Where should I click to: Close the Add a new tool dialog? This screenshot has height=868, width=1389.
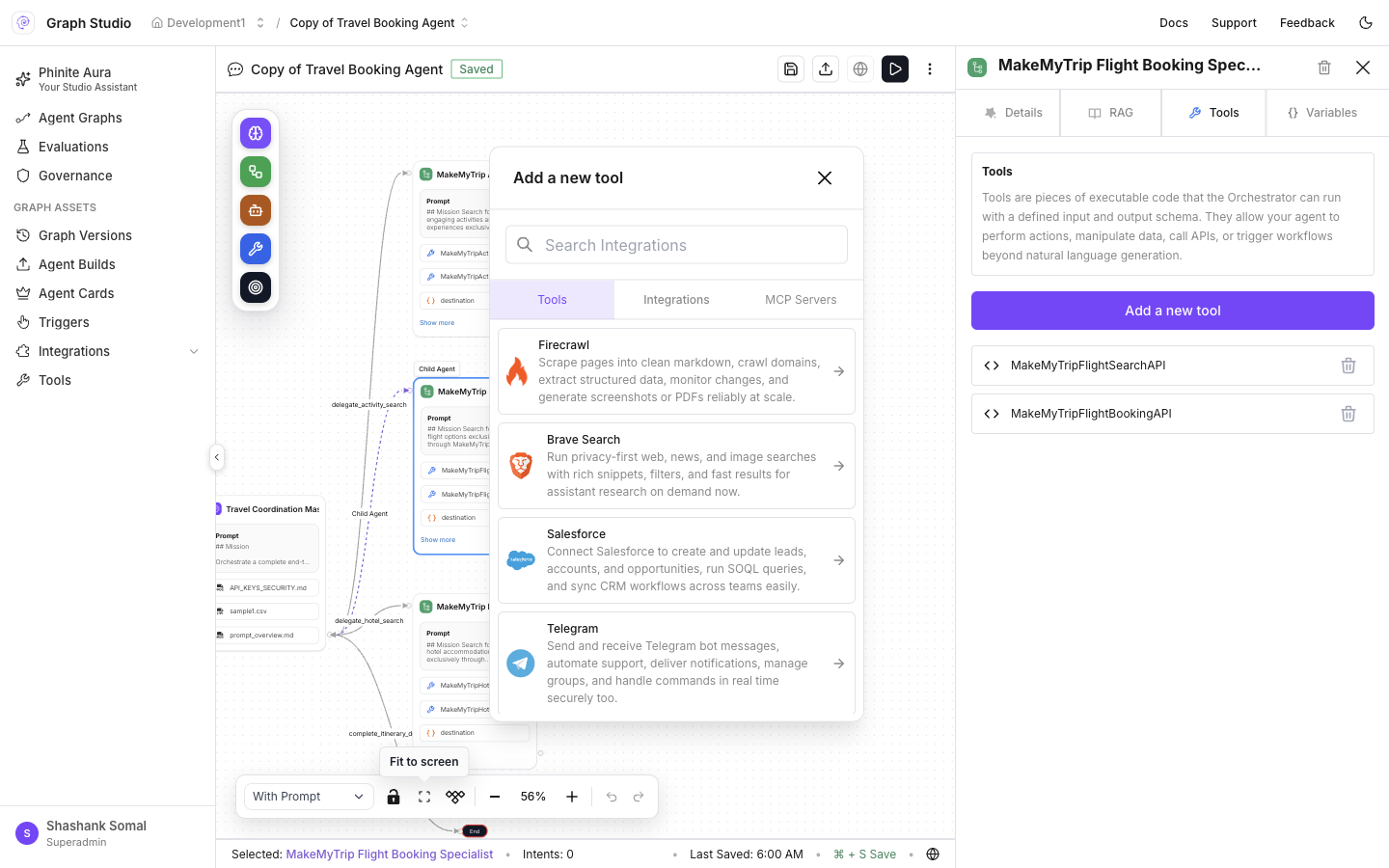(x=825, y=177)
